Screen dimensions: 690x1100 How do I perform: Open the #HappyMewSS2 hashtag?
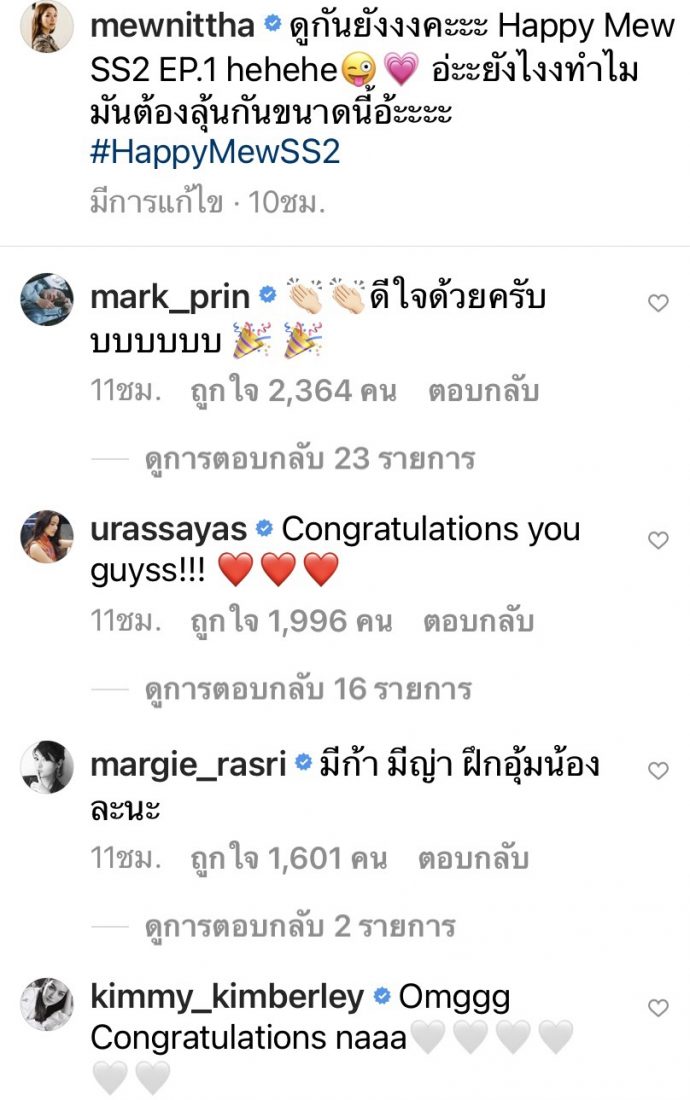tap(215, 152)
